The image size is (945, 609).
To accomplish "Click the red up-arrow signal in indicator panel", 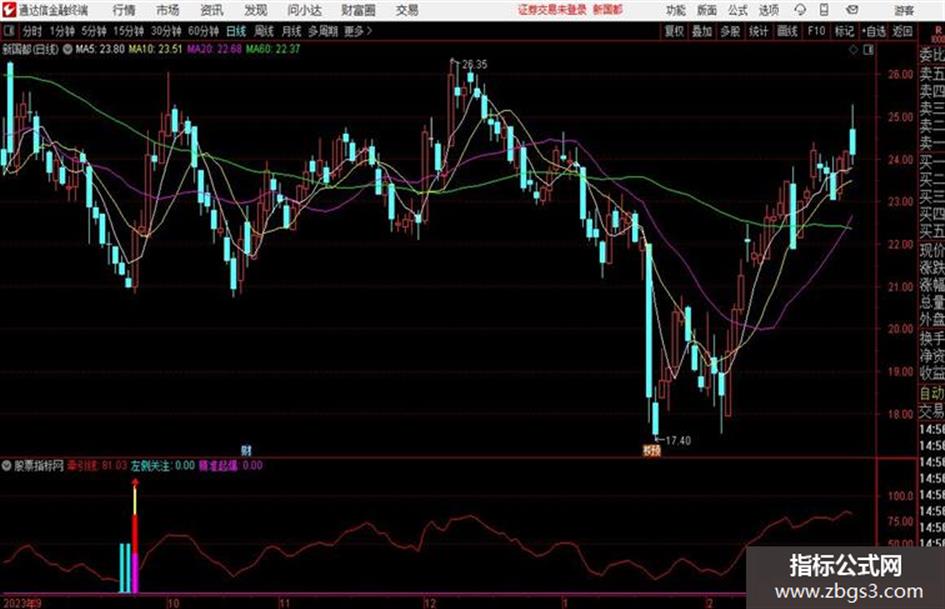I will pyautogui.click(x=135, y=482).
